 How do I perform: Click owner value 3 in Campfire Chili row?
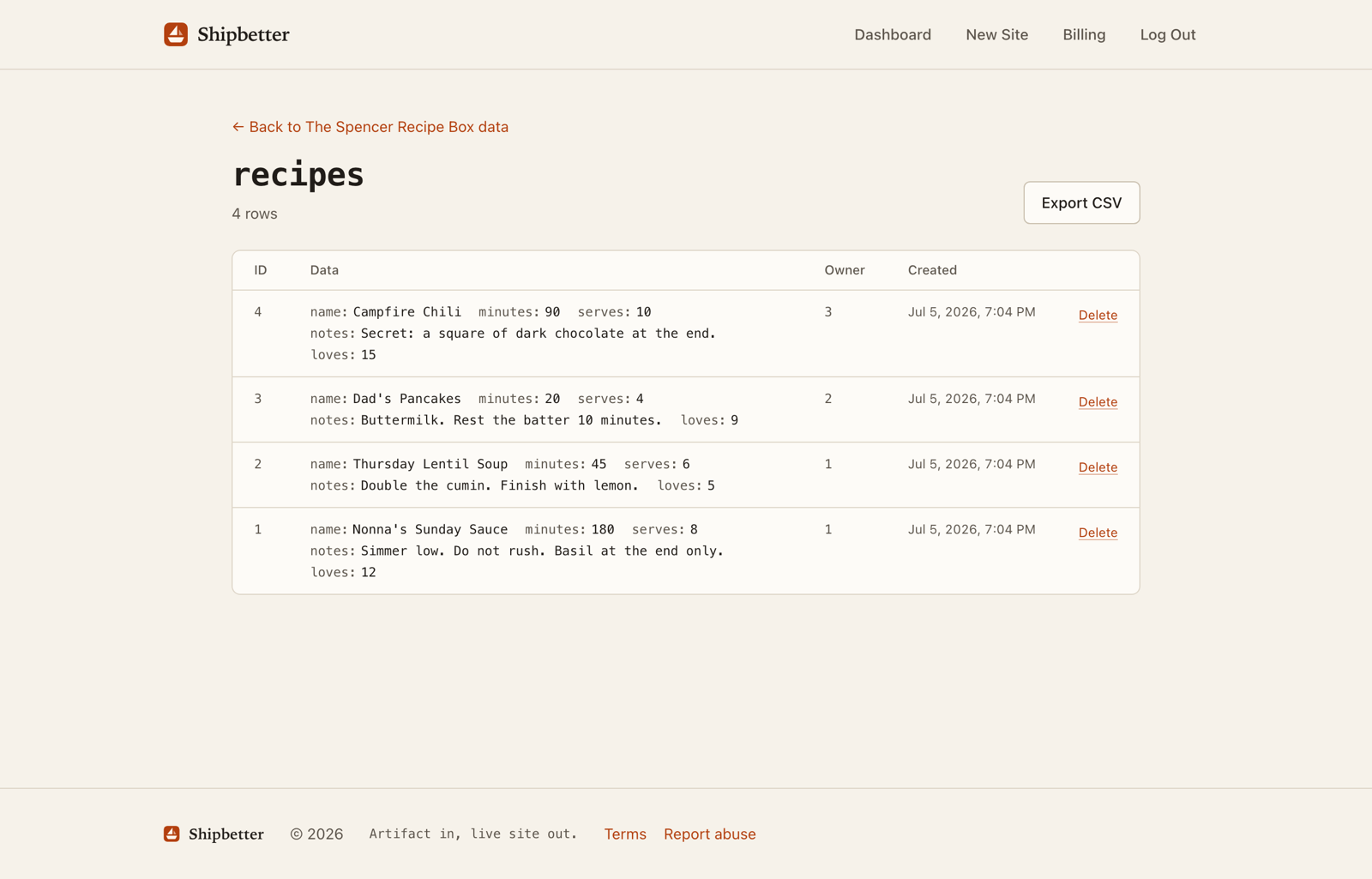click(828, 312)
